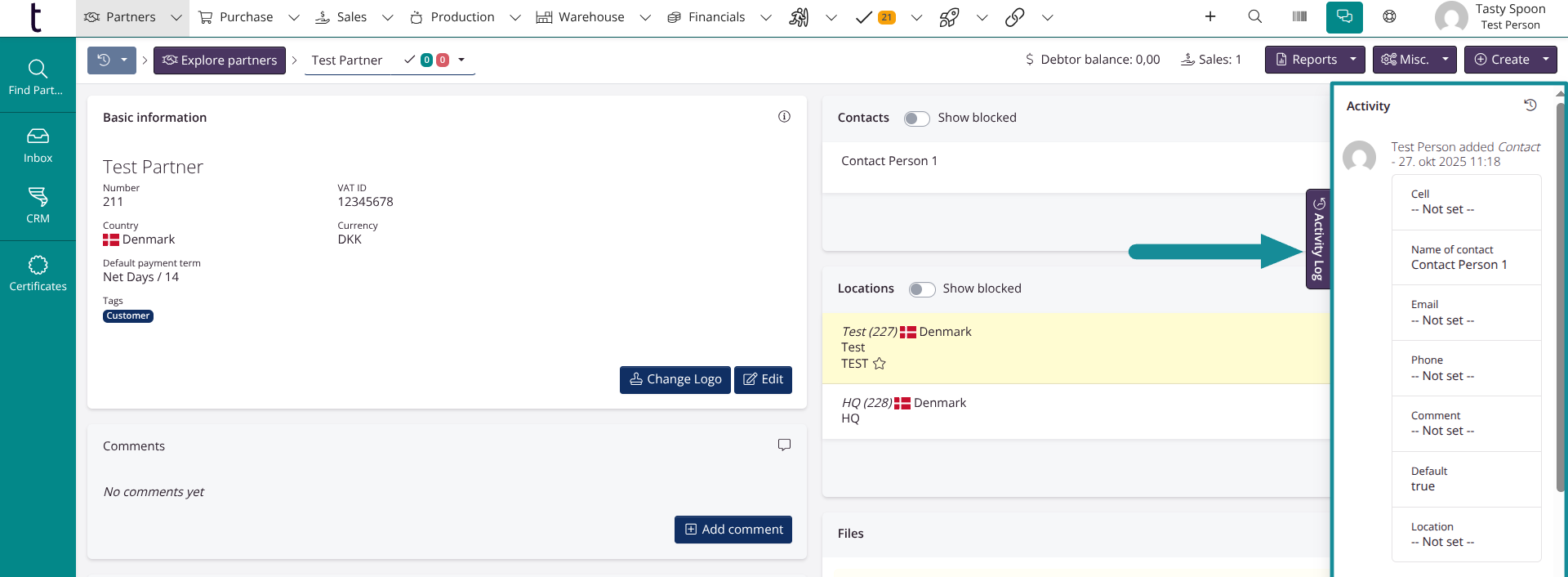1568x577 pixels.
Task: Mark the TEST location star as favorite
Action: (880, 364)
